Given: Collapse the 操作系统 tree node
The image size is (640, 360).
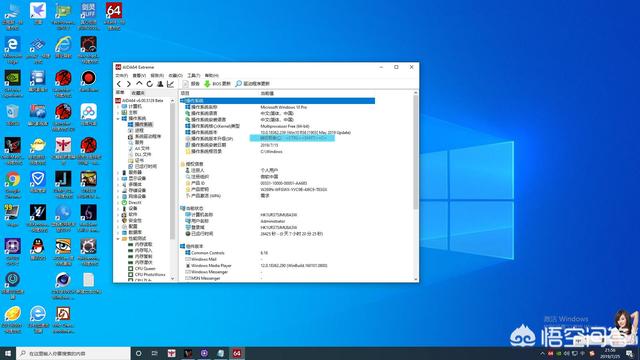Looking at the screenshot, I should (x=118, y=118).
